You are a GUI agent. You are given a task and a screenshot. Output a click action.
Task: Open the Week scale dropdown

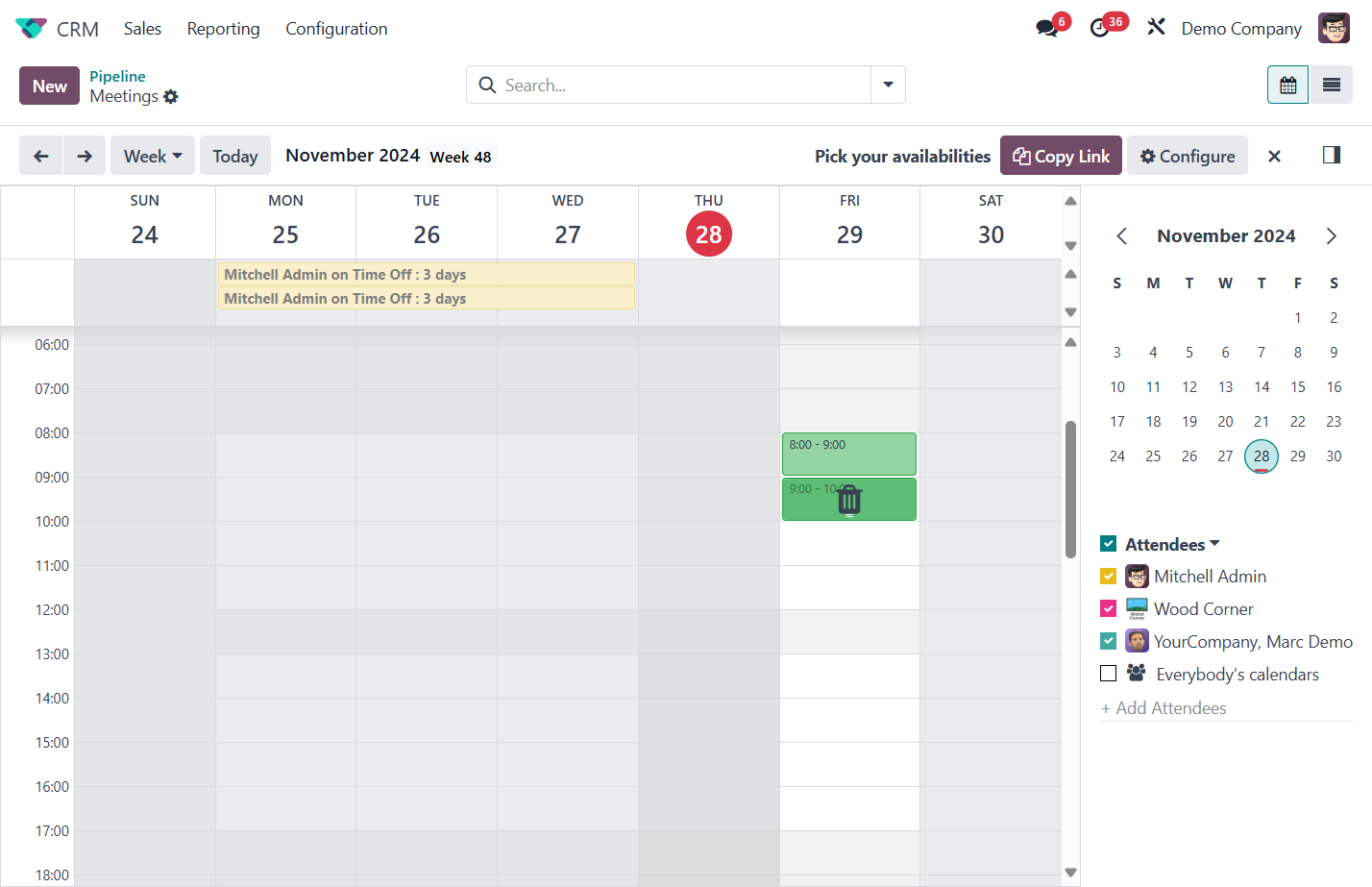pyautogui.click(x=153, y=156)
